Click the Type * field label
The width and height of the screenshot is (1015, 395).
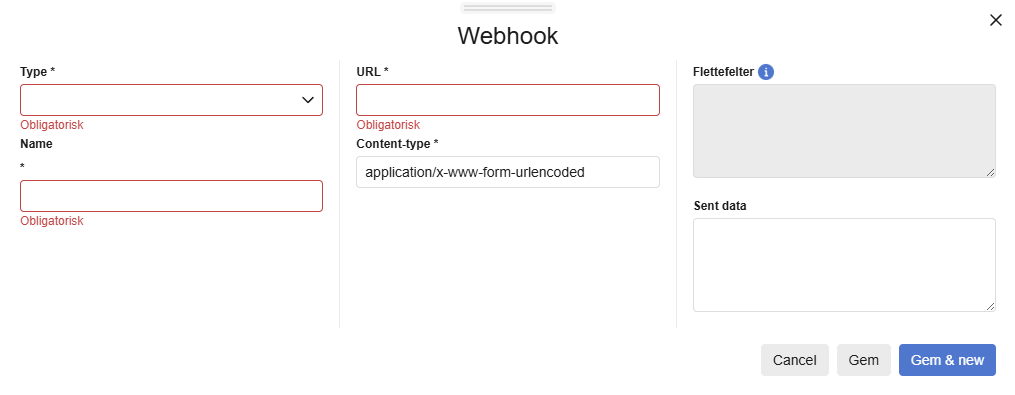(x=38, y=72)
